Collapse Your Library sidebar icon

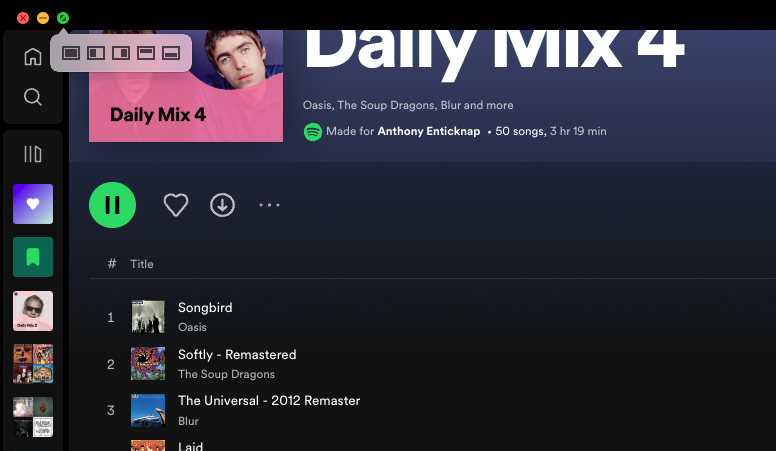click(x=33, y=154)
